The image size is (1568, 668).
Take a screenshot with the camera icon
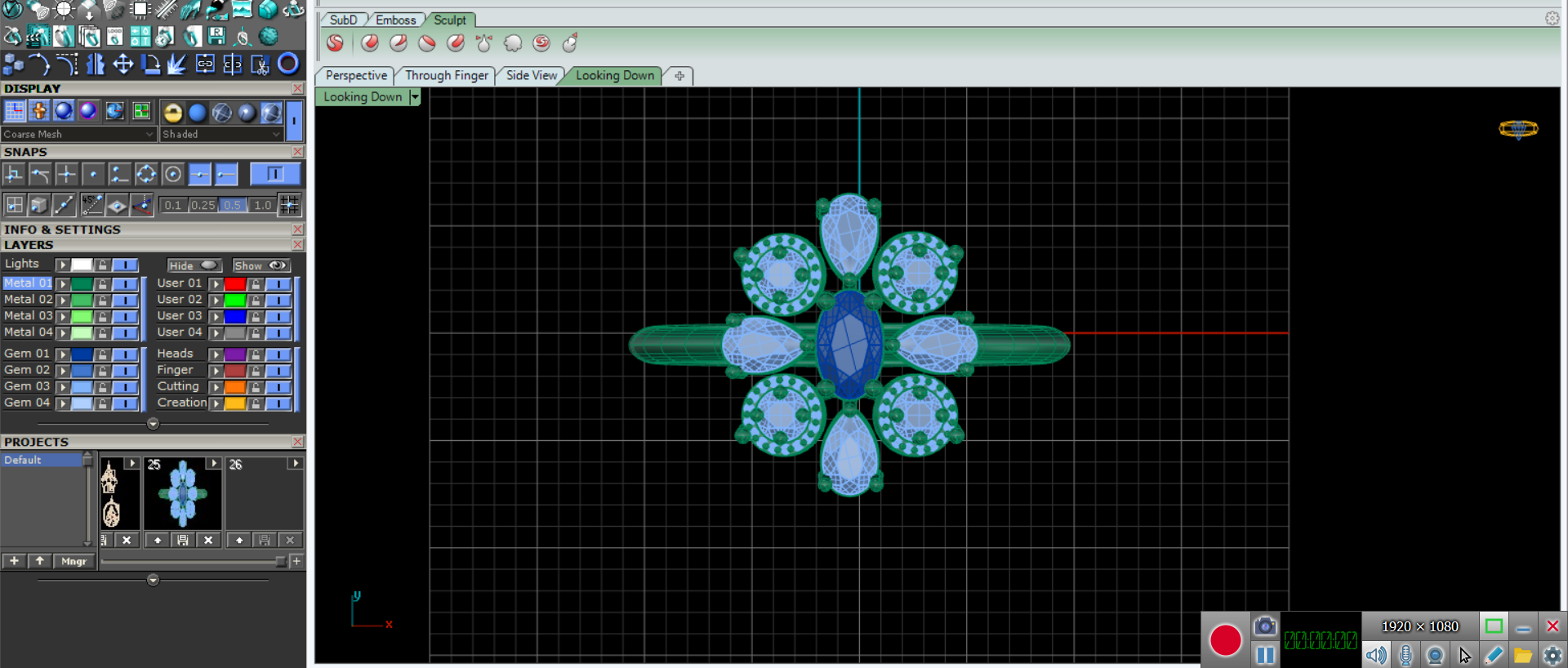coord(1264,626)
